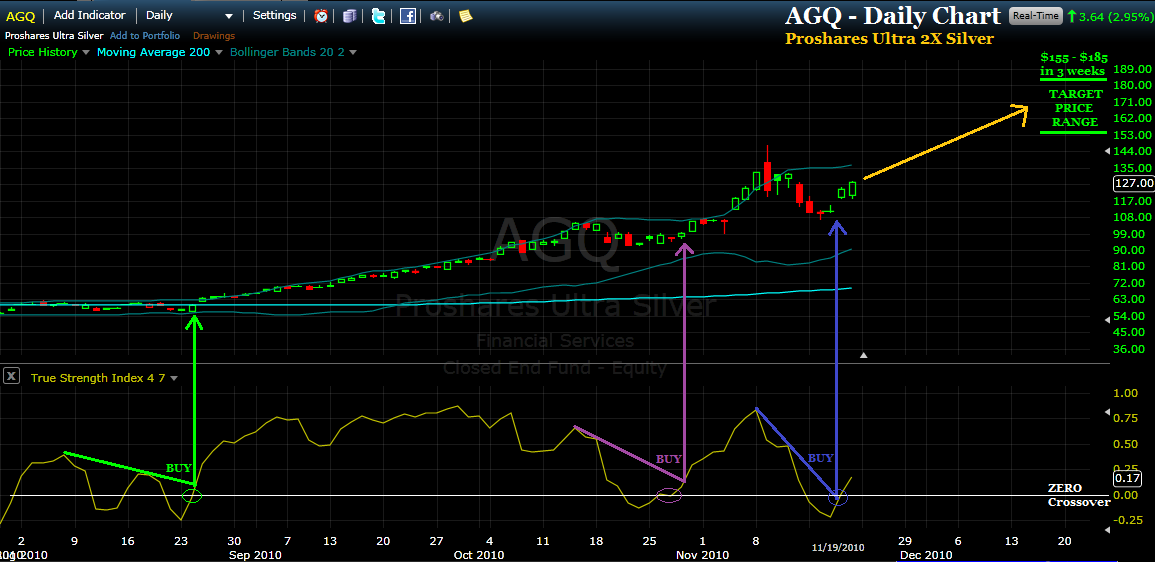This screenshot has height=562, width=1155.
Task: Click the 0.17 indicator value tag
Action: pyautogui.click(x=1128, y=477)
